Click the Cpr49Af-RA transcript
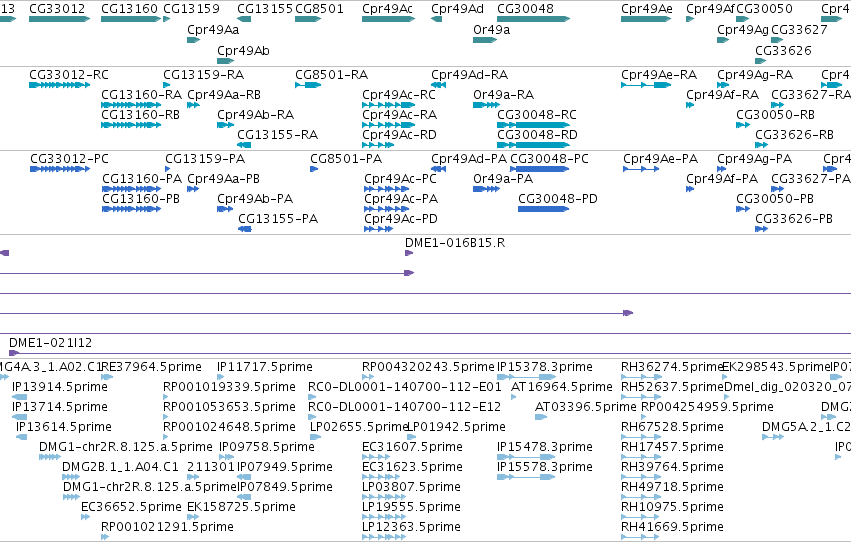 pos(690,105)
